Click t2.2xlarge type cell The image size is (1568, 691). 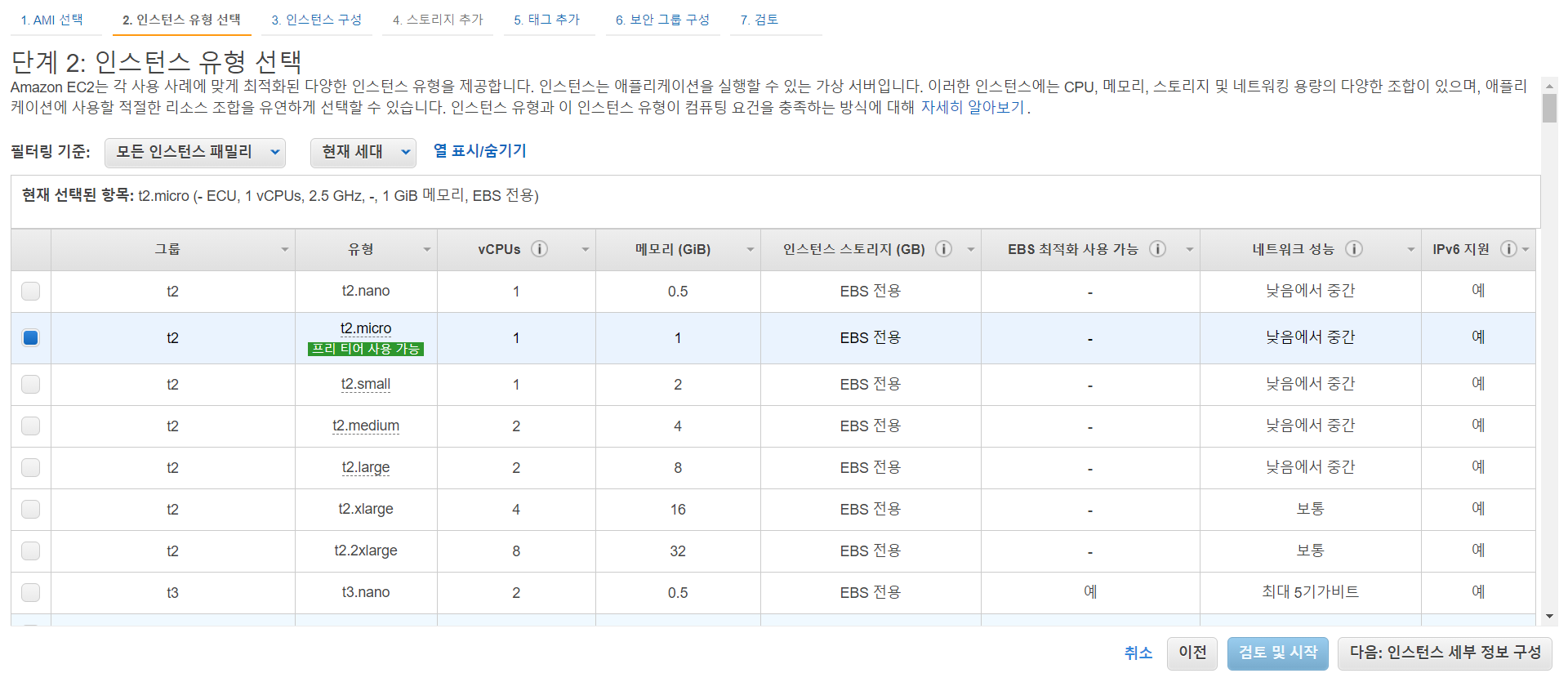point(366,551)
